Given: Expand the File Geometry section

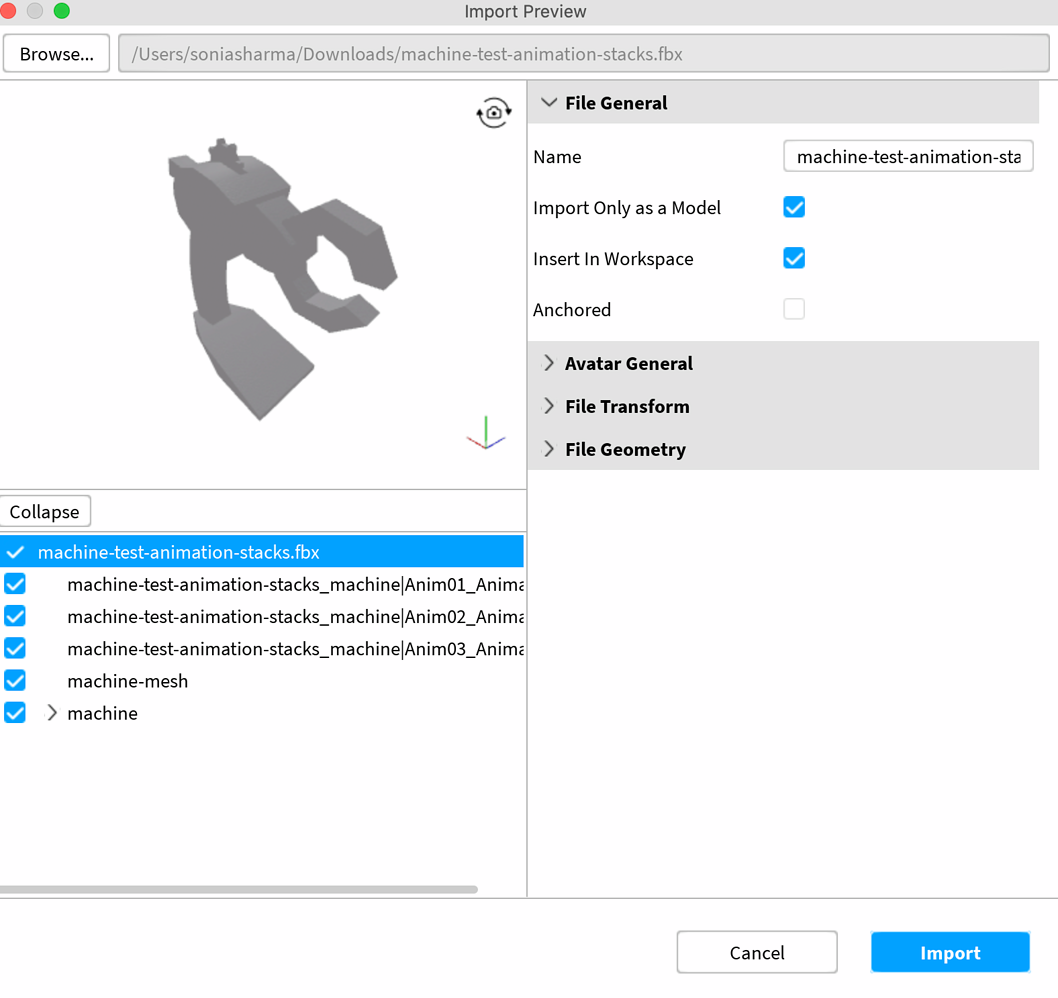Looking at the screenshot, I should [x=549, y=449].
